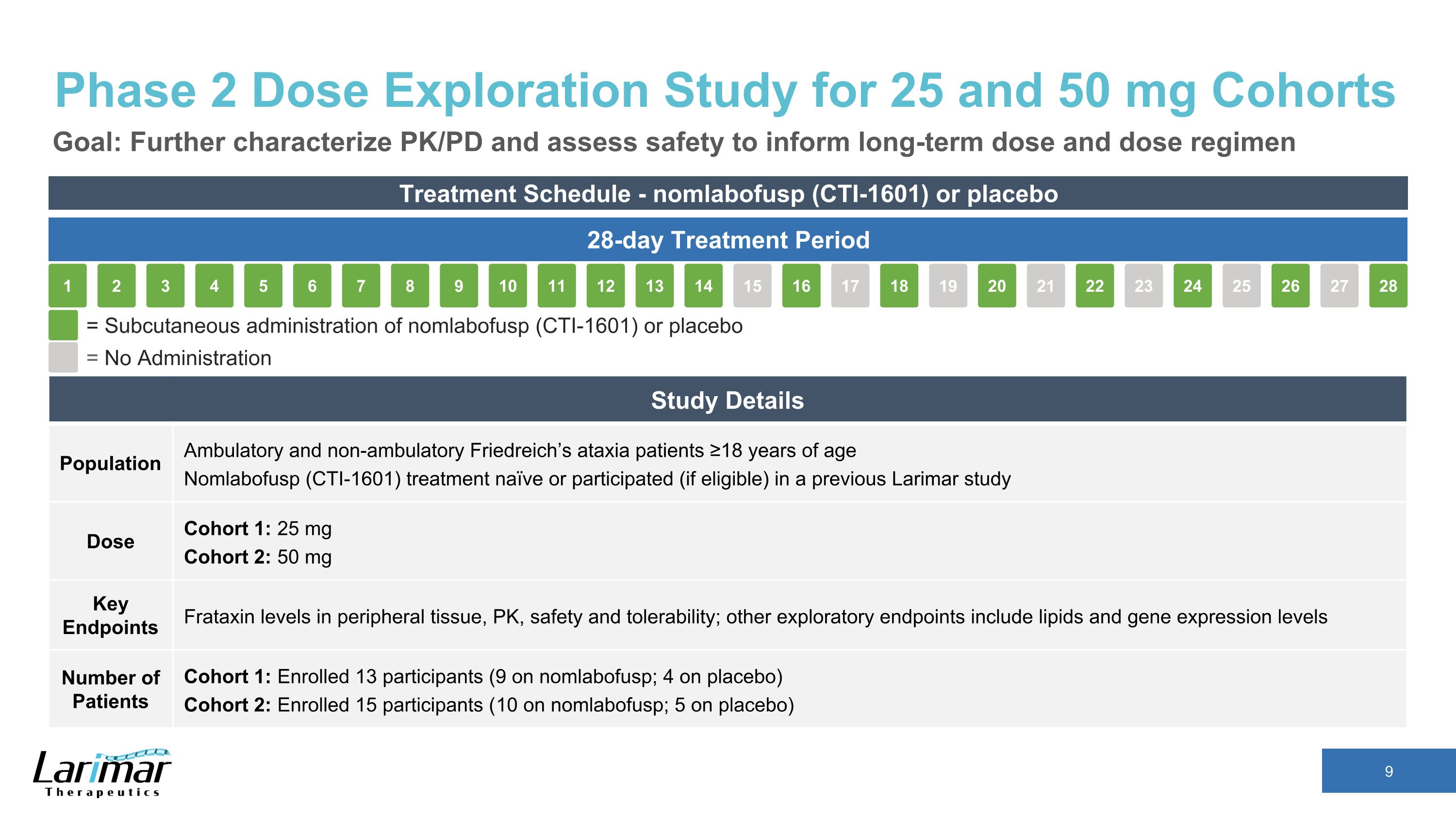Toggle day 9 dosing indicator
1456x819 pixels.
point(459,286)
